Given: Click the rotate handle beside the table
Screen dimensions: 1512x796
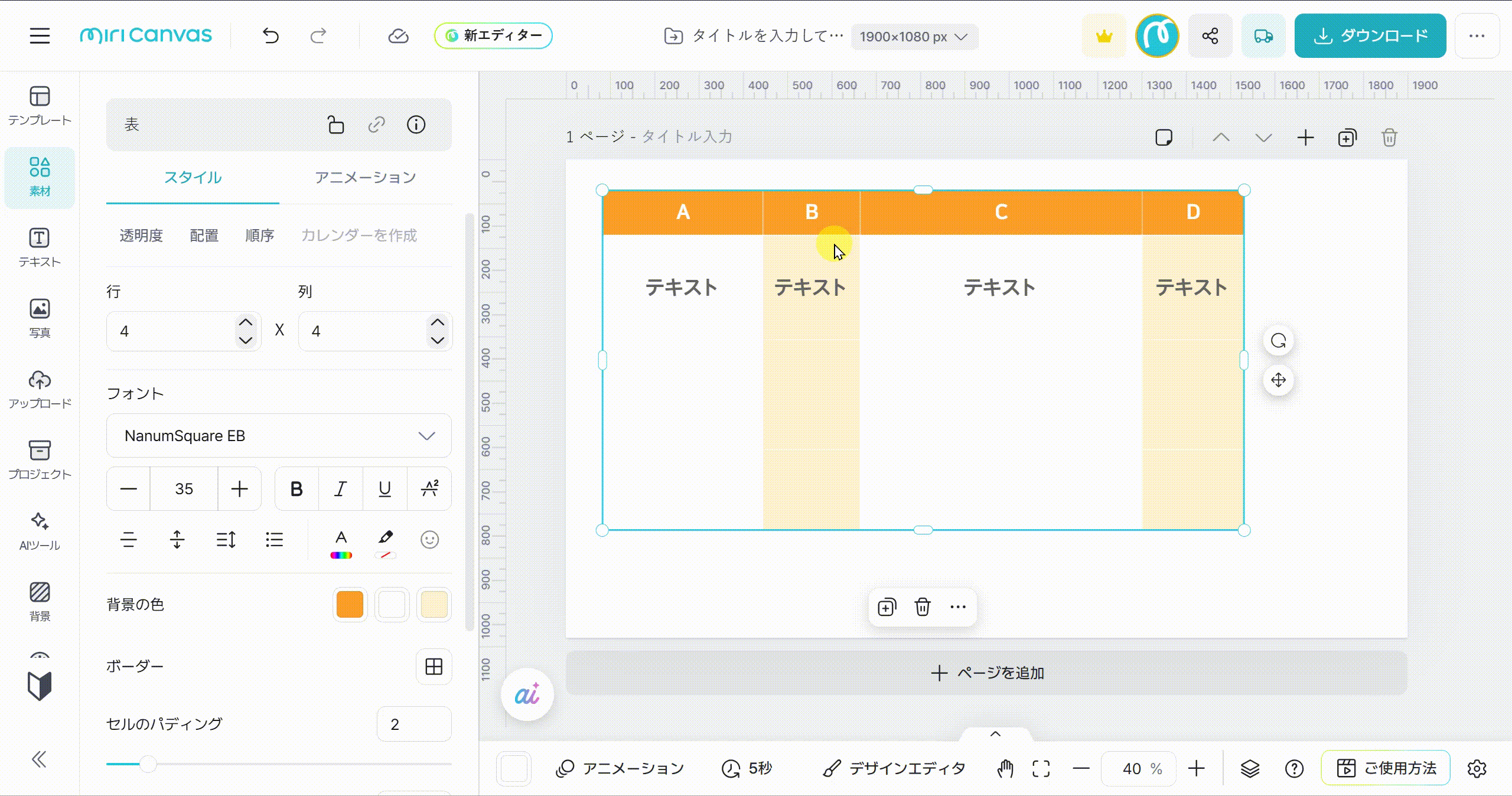Looking at the screenshot, I should [x=1278, y=341].
